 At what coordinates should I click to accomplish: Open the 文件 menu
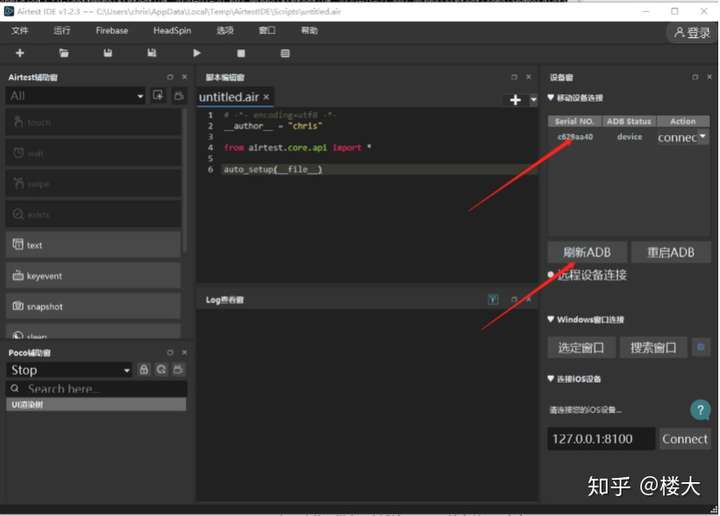click(20, 30)
